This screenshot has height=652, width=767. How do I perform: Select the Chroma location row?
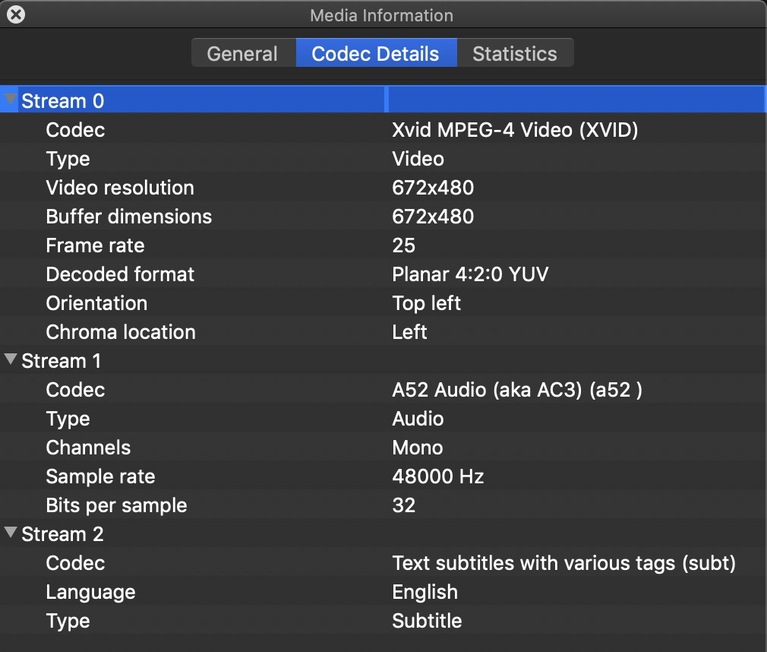click(x=121, y=332)
